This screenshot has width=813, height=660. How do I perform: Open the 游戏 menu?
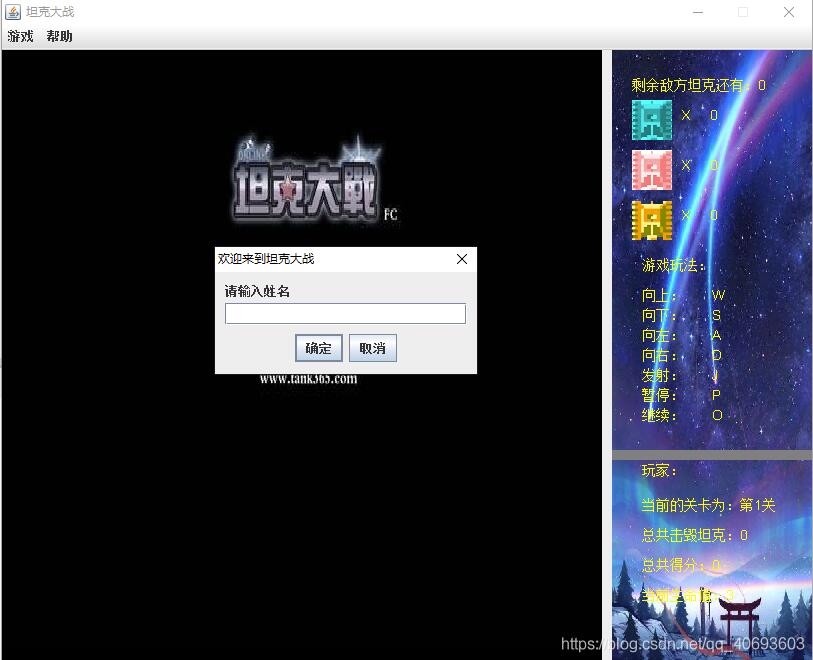pos(19,35)
